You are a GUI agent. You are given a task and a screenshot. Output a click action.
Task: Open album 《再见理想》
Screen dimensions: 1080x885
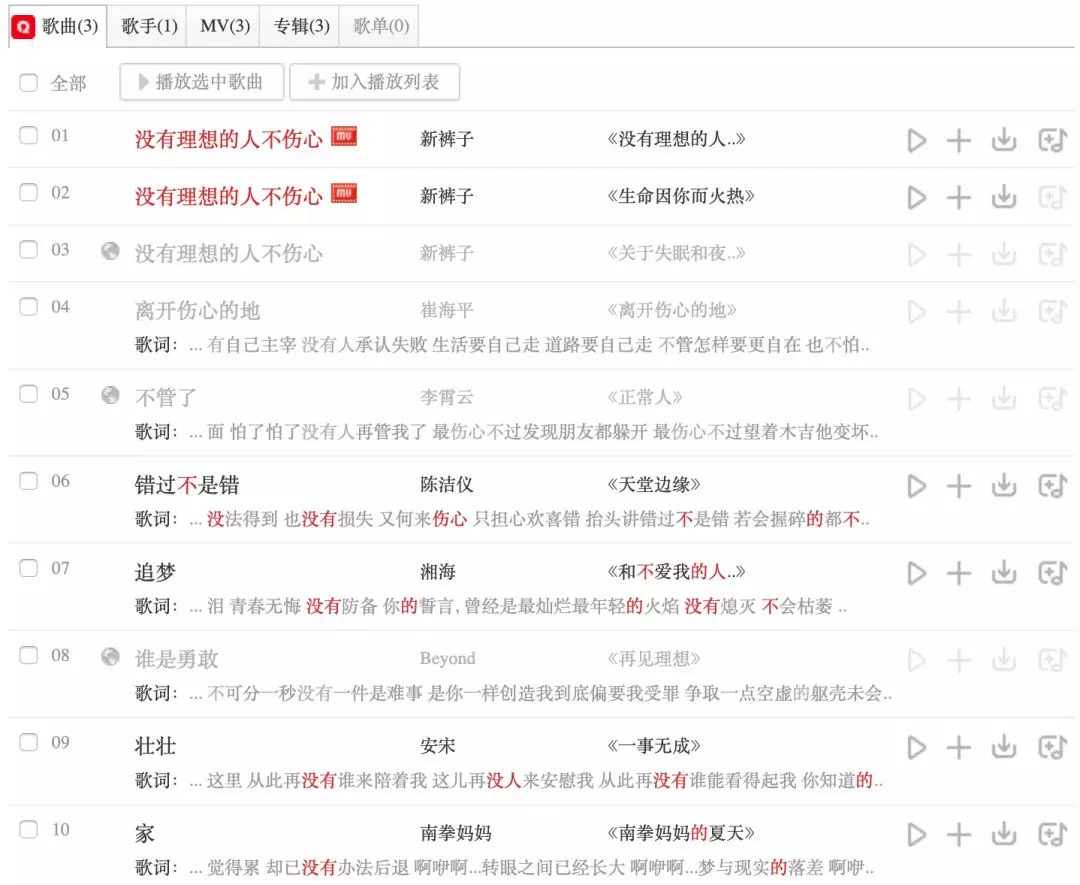(654, 659)
